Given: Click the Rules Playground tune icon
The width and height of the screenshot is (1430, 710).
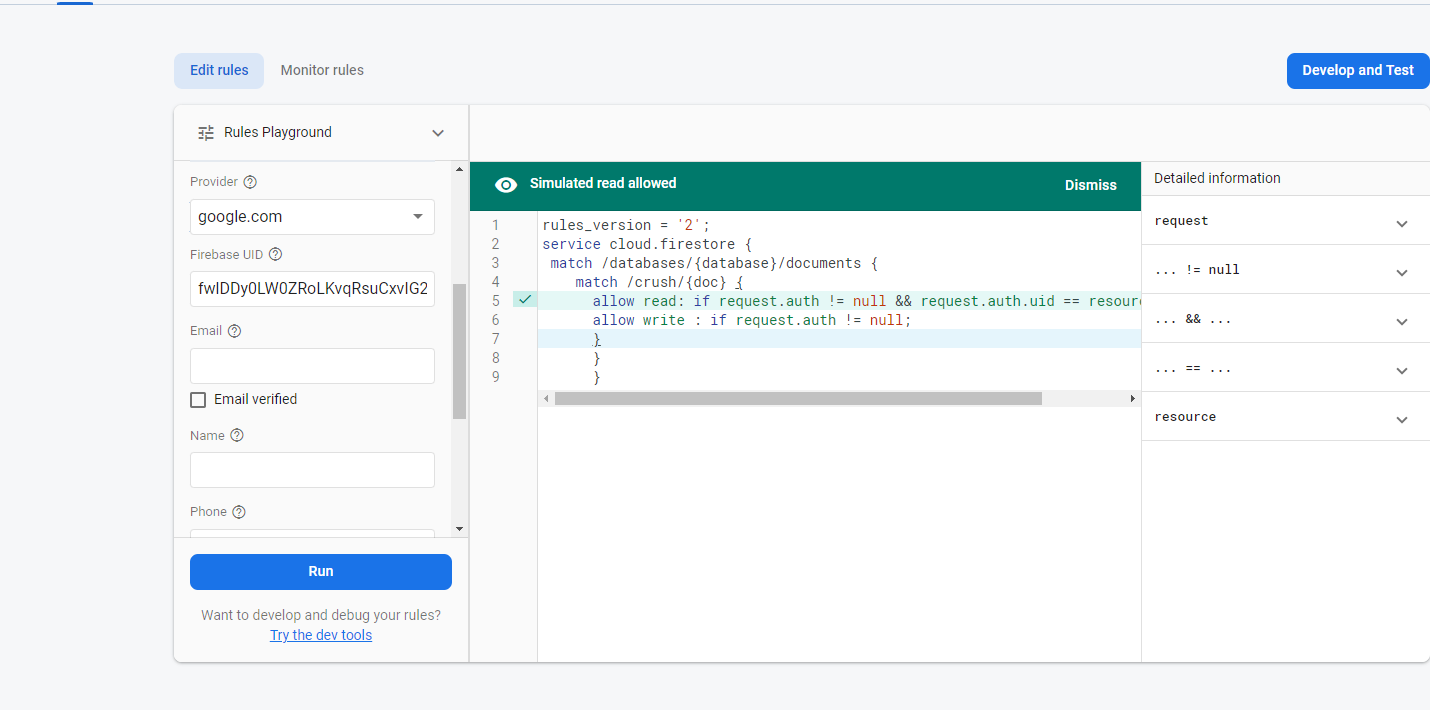Looking at the screenshot, I should (x=206, y=132).
